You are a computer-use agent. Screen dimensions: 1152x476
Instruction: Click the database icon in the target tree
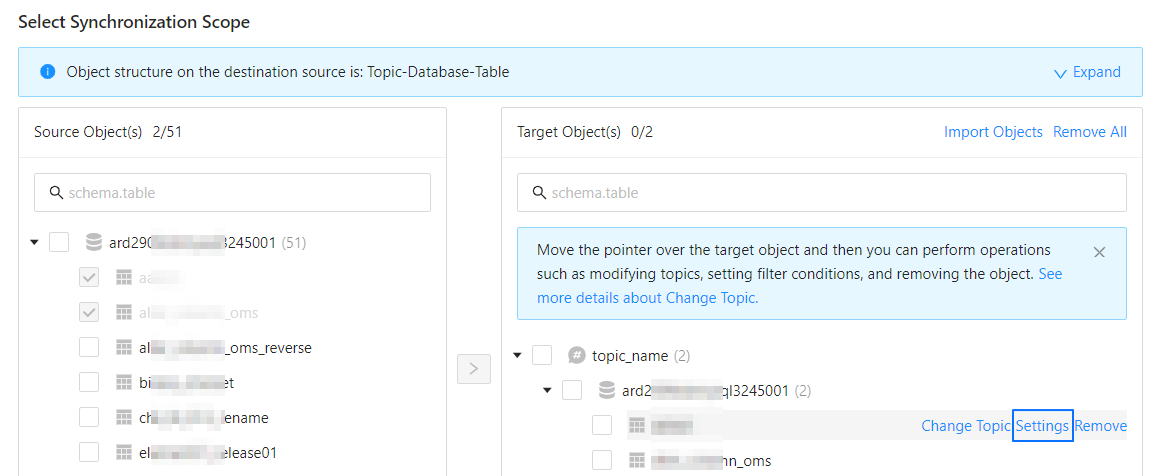(606, 390)
